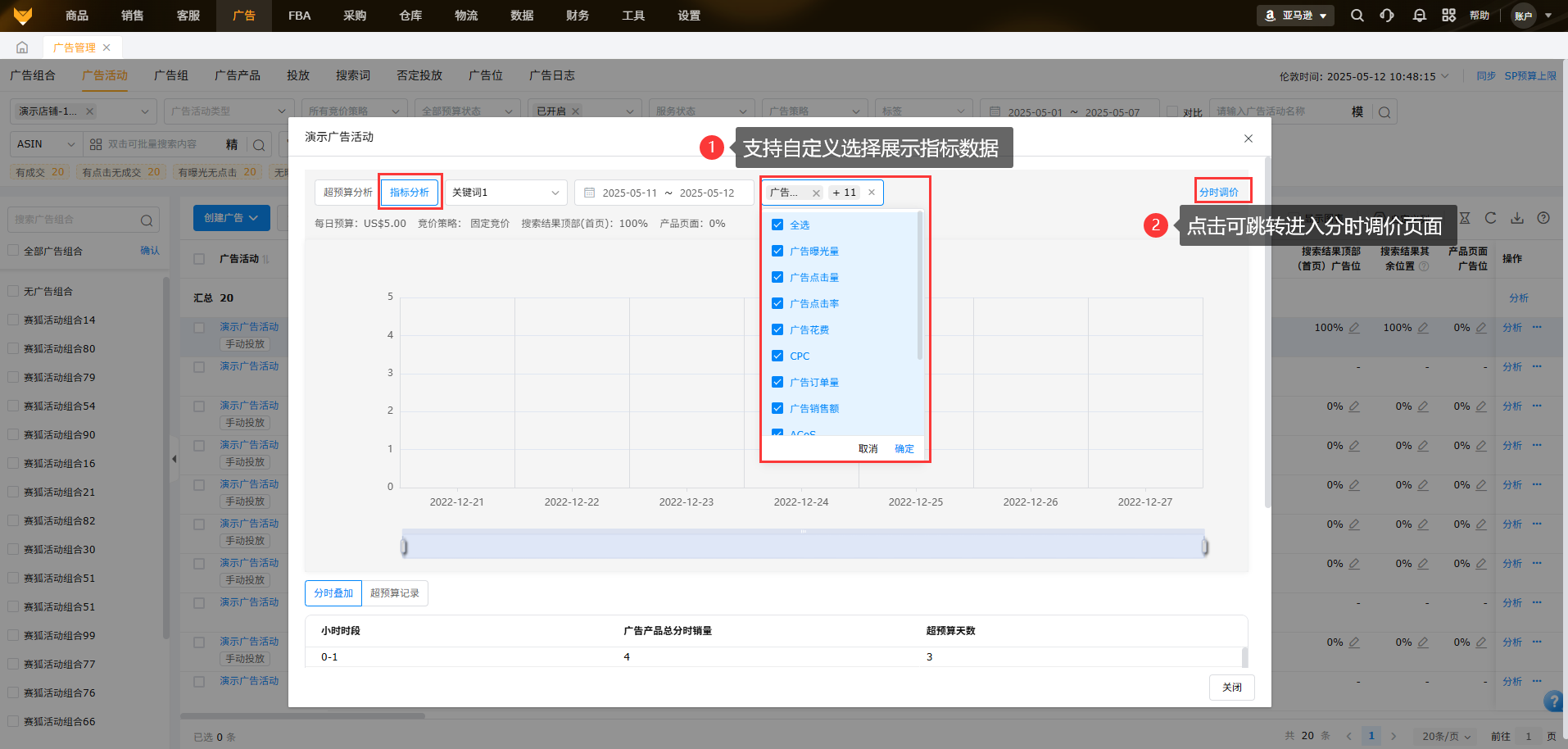Clear selected metrics with the X icon
The height and width of the screenshot is (749, 1568).
872,193
